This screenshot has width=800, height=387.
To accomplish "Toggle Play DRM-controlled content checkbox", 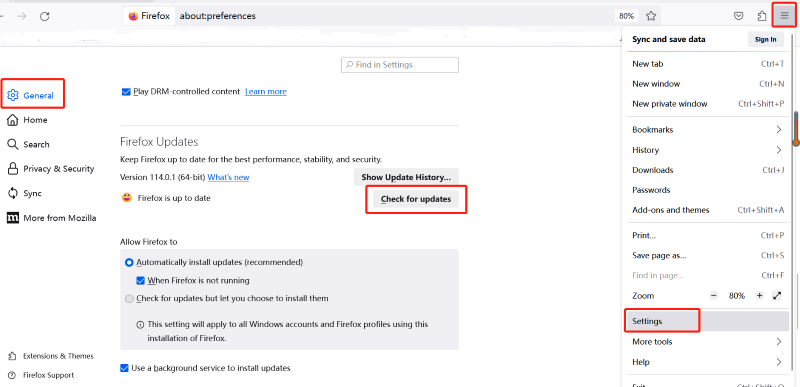I will click(x=126, y=92).
